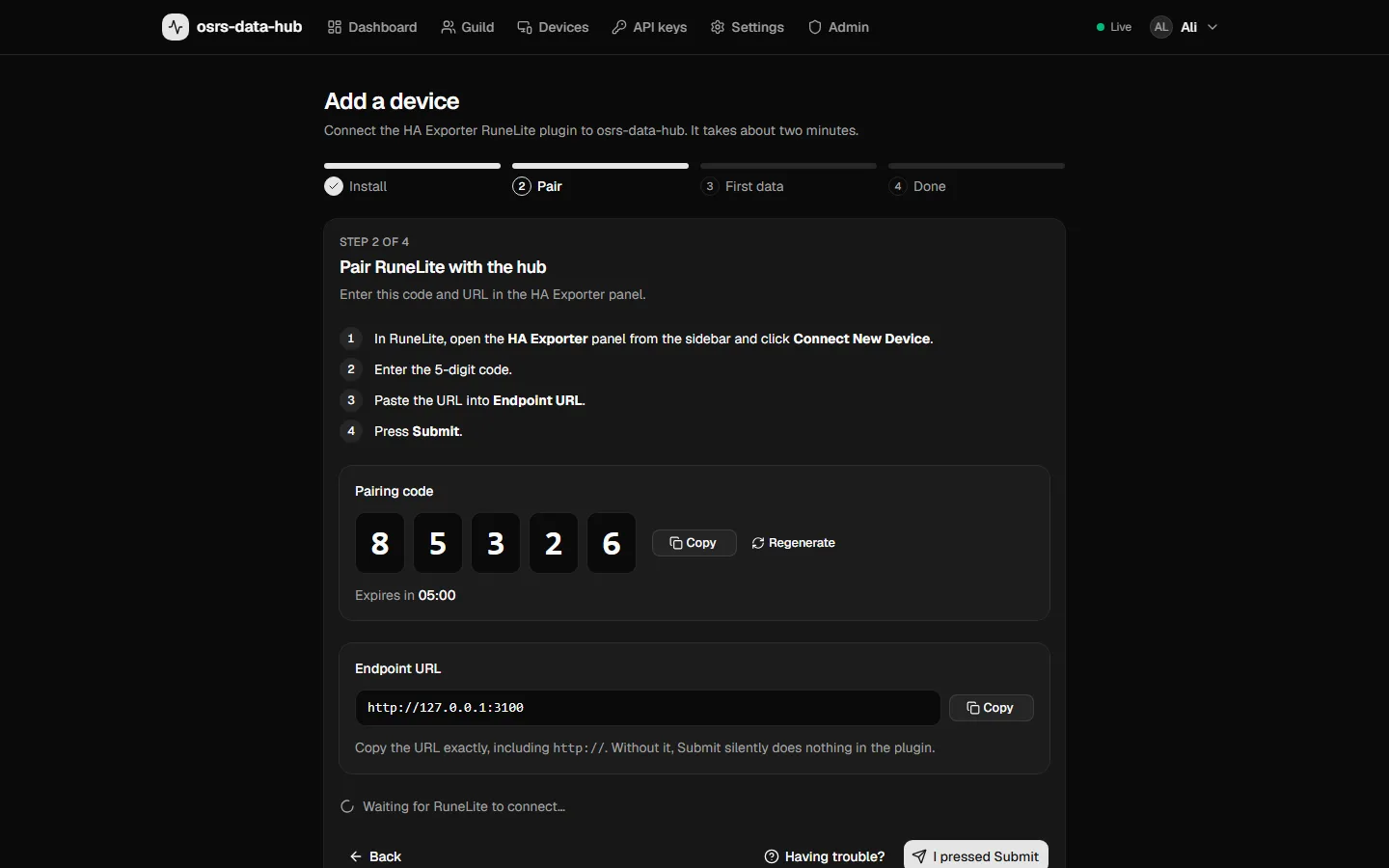Click instruction 'Enter the 5-digit code.'

[x=443, y=369]
